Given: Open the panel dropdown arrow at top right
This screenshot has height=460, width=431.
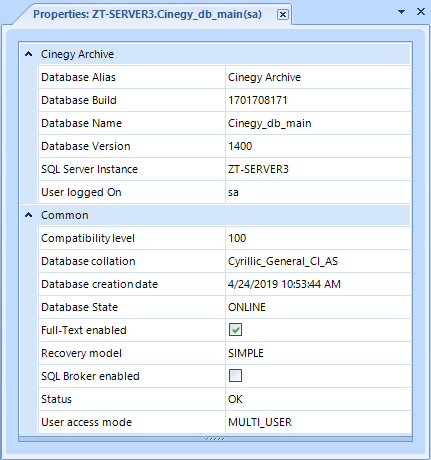Looking at the screenshot, I should click(x=402, y=12).
